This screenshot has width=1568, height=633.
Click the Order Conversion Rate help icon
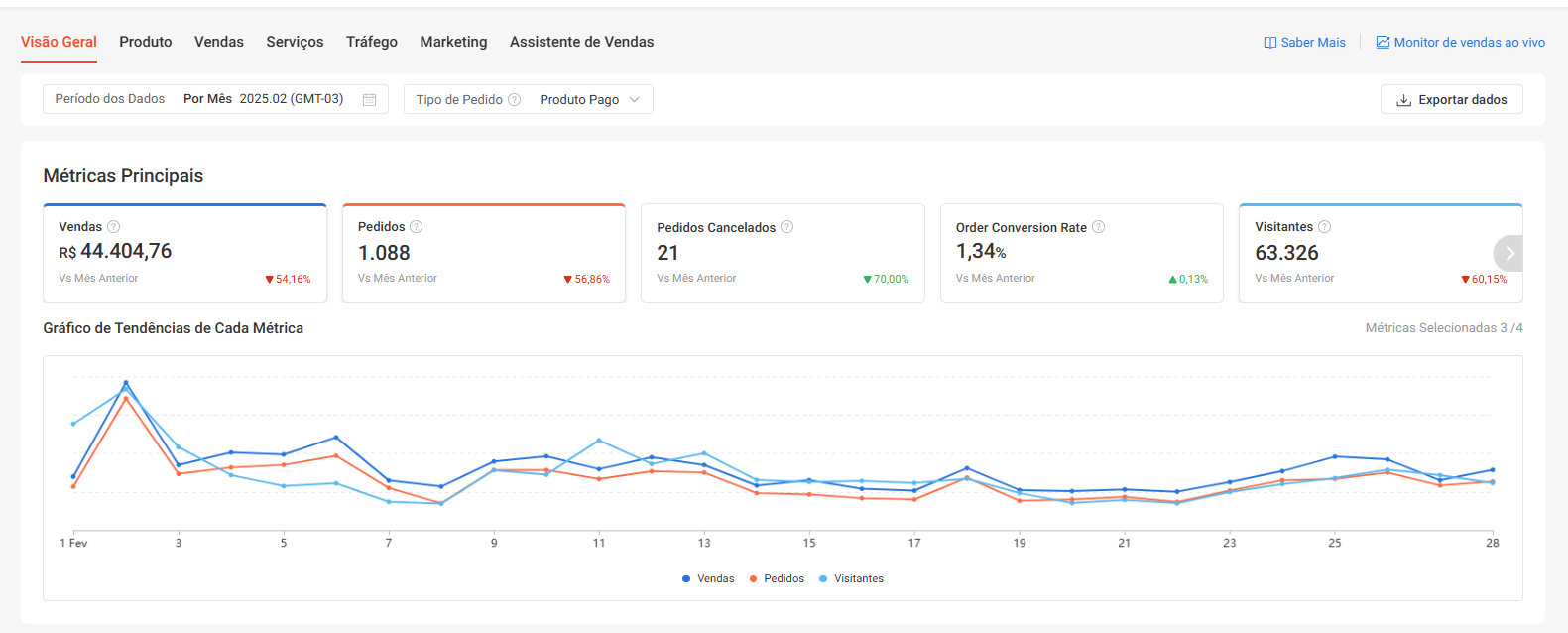point(1099,227)
